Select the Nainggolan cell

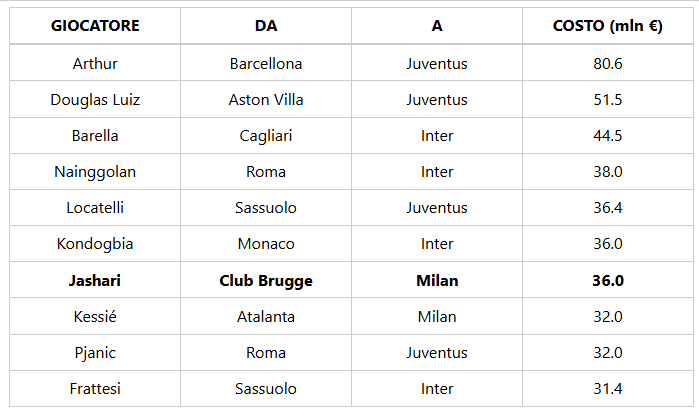[95, 172]
